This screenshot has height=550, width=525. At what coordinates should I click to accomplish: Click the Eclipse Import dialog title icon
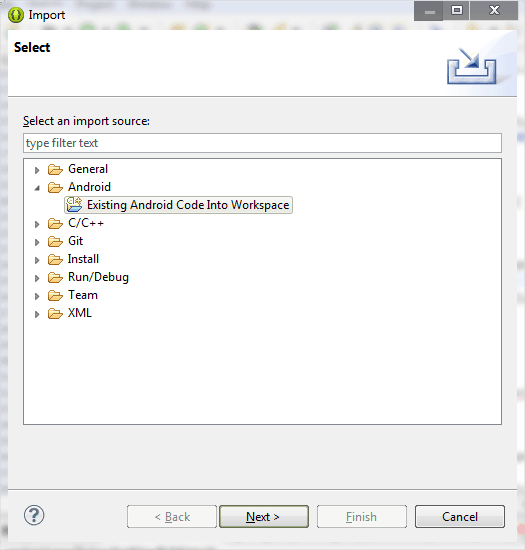click(16, 15)
